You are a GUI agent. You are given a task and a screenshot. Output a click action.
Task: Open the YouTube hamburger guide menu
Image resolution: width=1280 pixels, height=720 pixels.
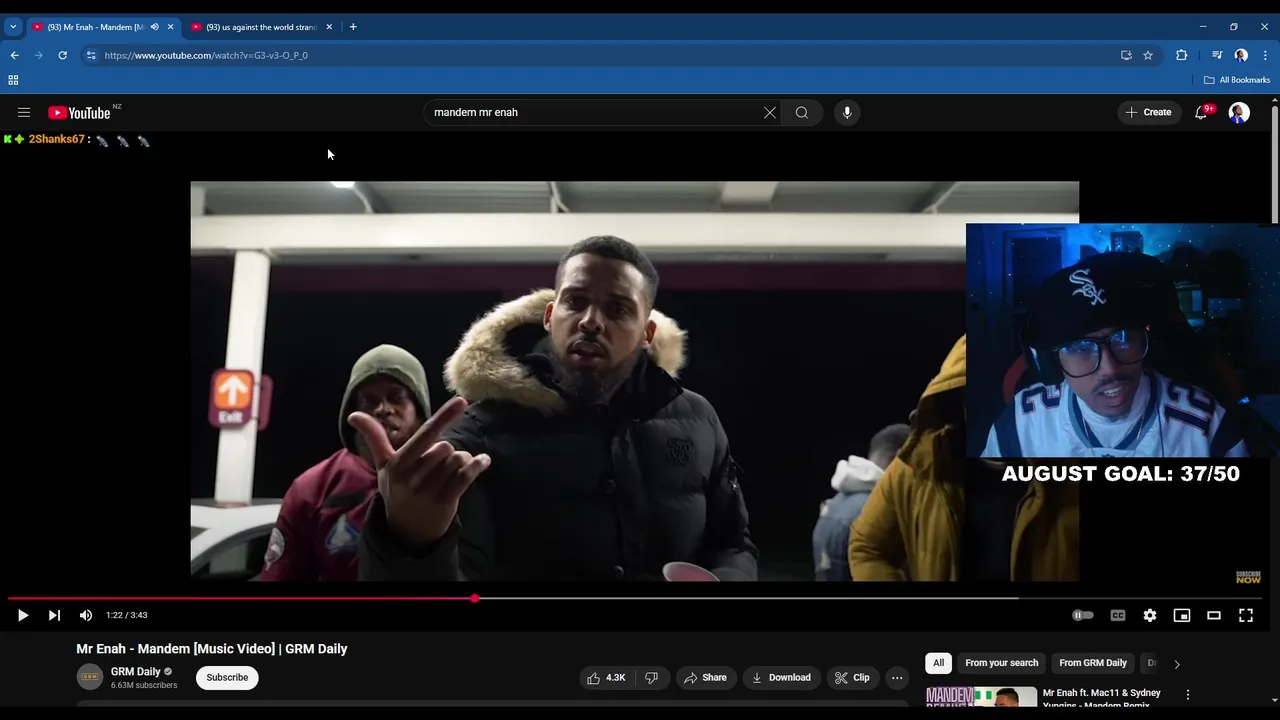point(24,113)
